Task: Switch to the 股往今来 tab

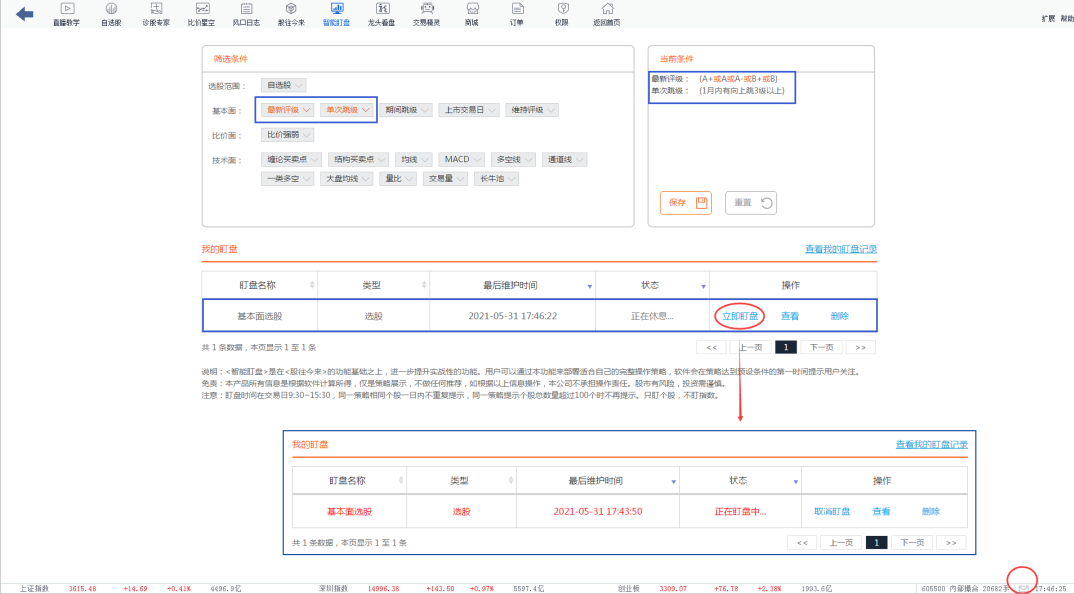Action: [x=292, y=13]
